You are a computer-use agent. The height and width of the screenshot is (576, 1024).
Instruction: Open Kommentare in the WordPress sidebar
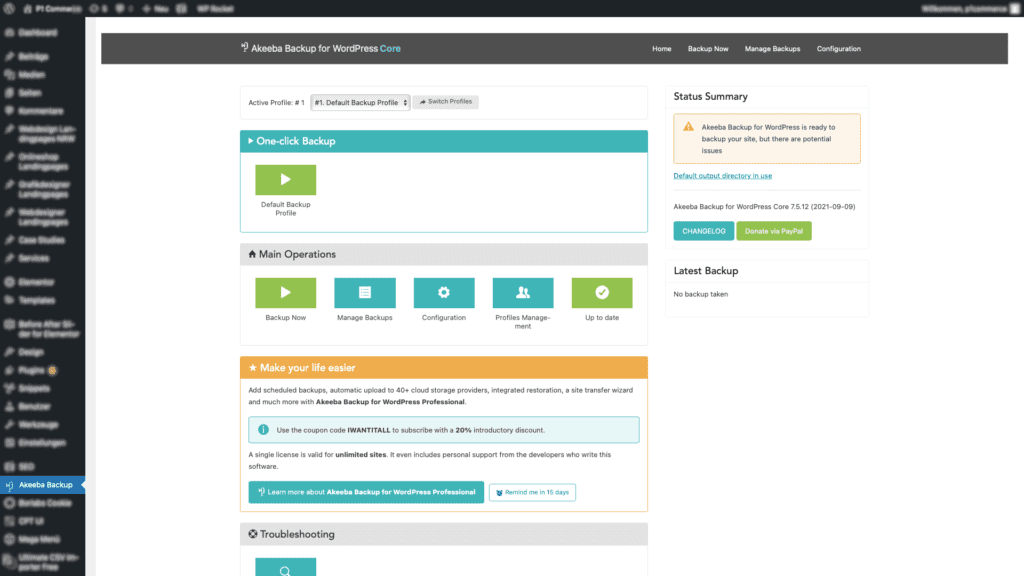click(x=40, y=112)
